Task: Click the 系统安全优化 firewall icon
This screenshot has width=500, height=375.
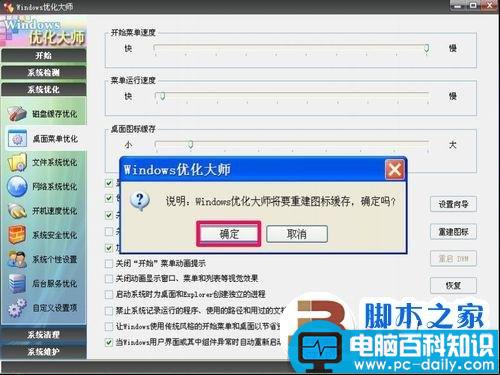Action: click(17, 235)
